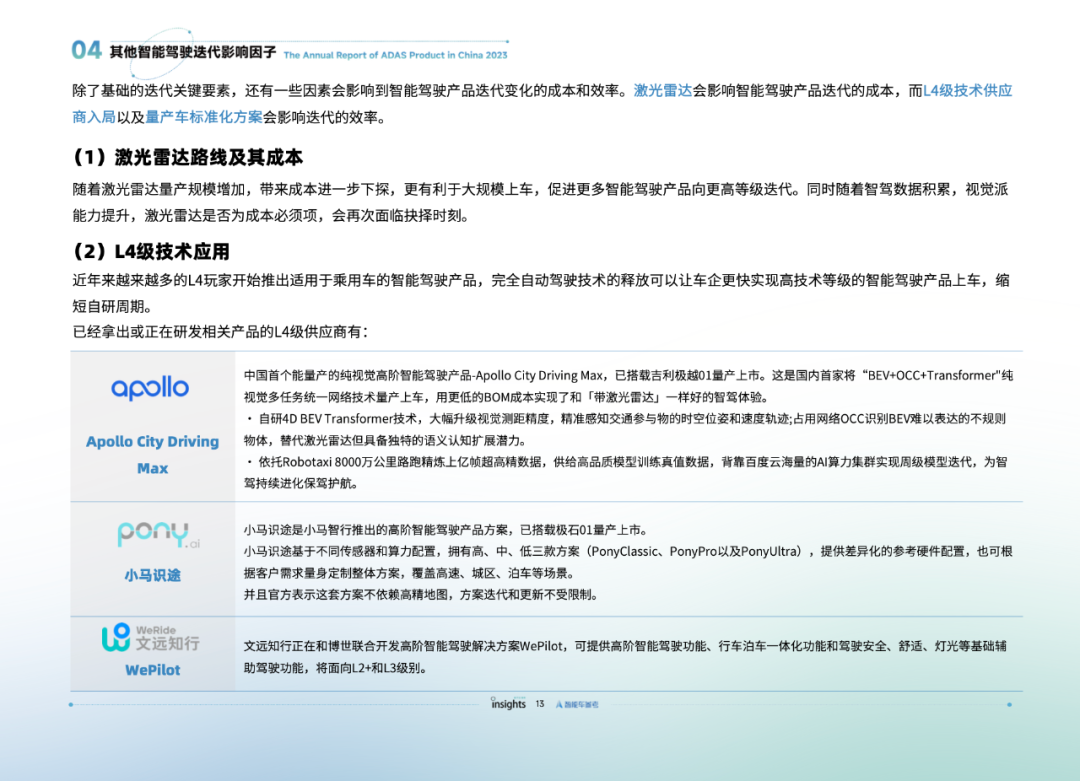Select the heading 其他智能驾驶迭代影响因子
Image resolution: width=1080 pixels, height=781 pixels.
pos(193,52)
